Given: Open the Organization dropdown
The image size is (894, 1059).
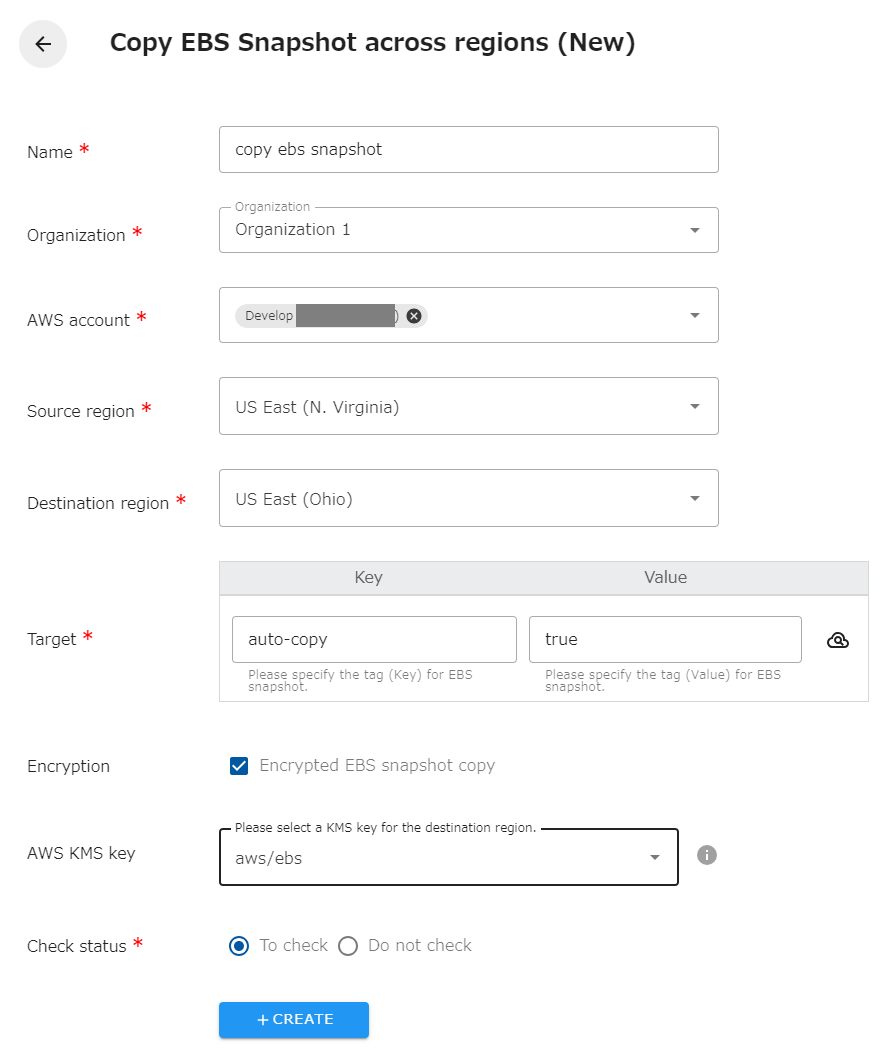Looking at the screenshot, I should click(x=694, y=230).
